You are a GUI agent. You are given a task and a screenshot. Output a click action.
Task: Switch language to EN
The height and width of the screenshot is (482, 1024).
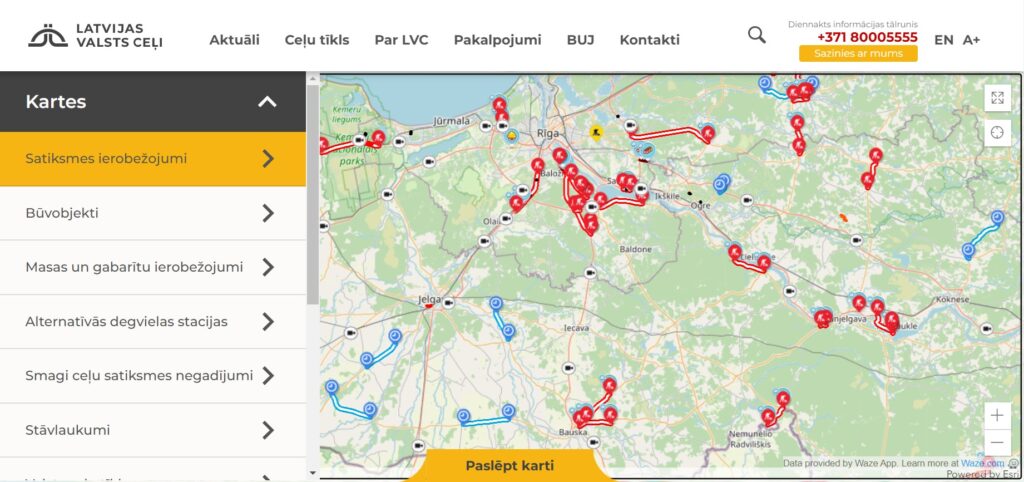pyautogui.click(x=943, y=40)
